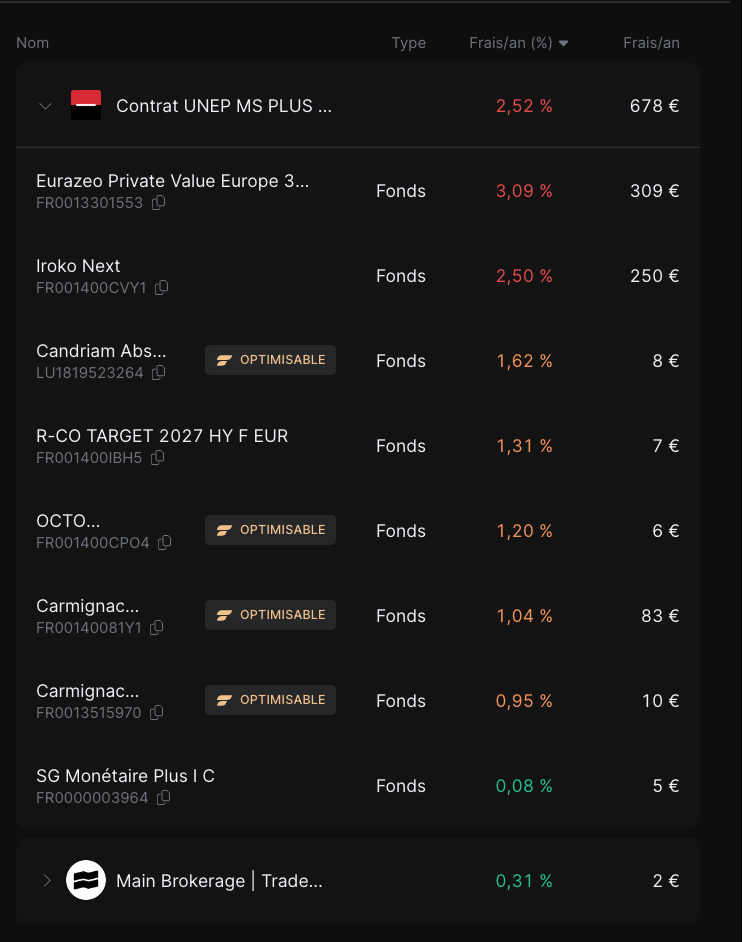Copy Carmignac ISIN FR00140081Y1

click(157, 628)
